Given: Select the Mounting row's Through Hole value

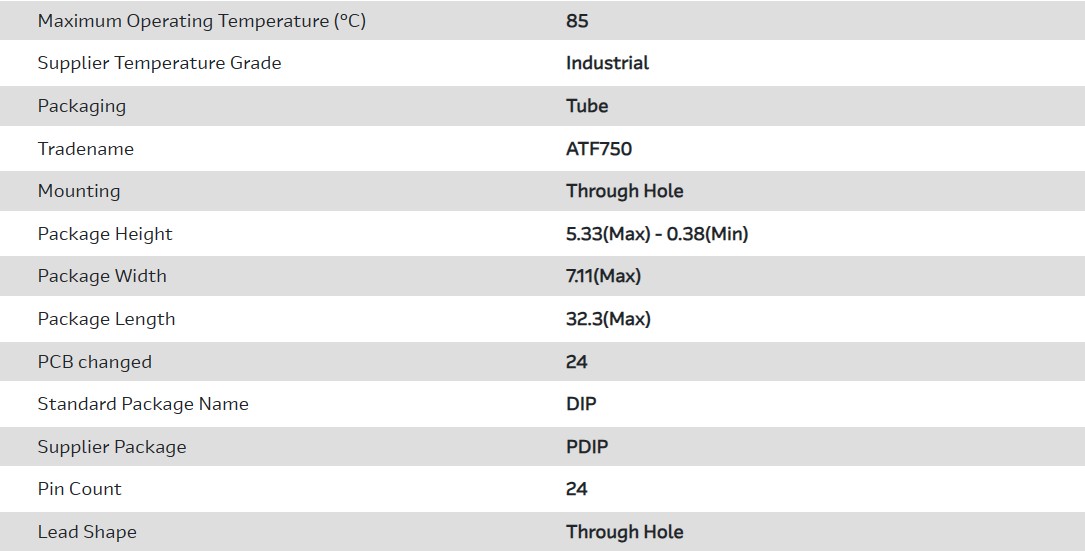Looking at the screenshot, I should [x=625, y=191].
